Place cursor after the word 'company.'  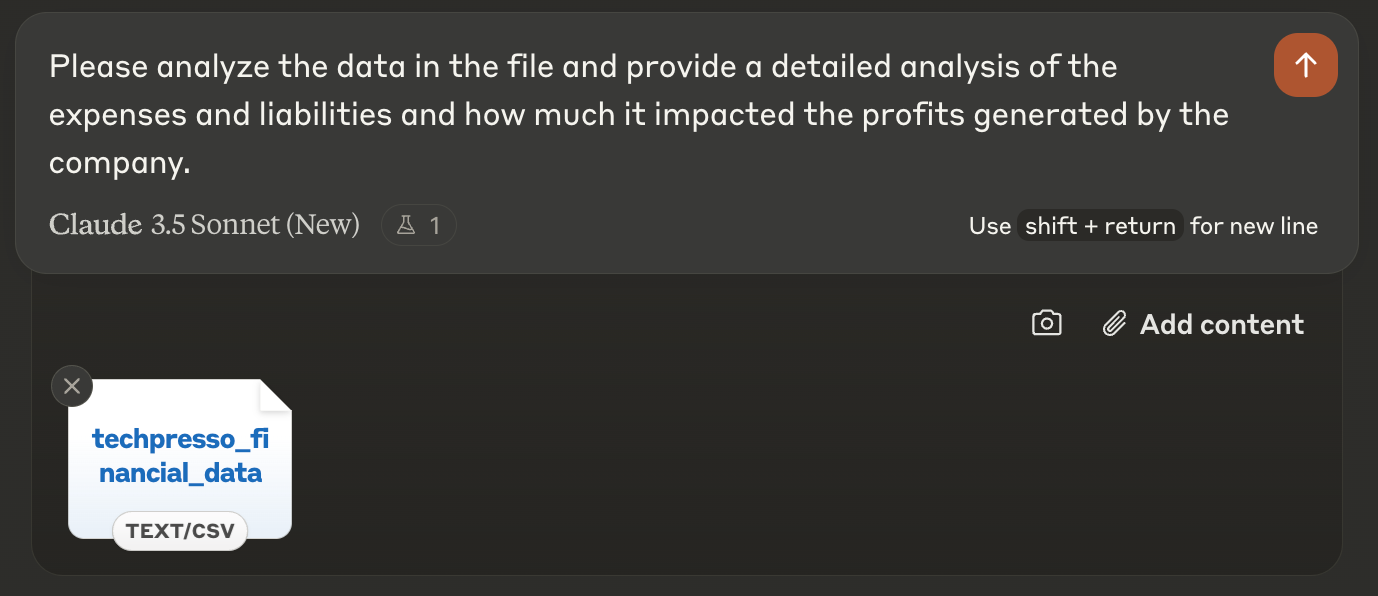(191, 163)
